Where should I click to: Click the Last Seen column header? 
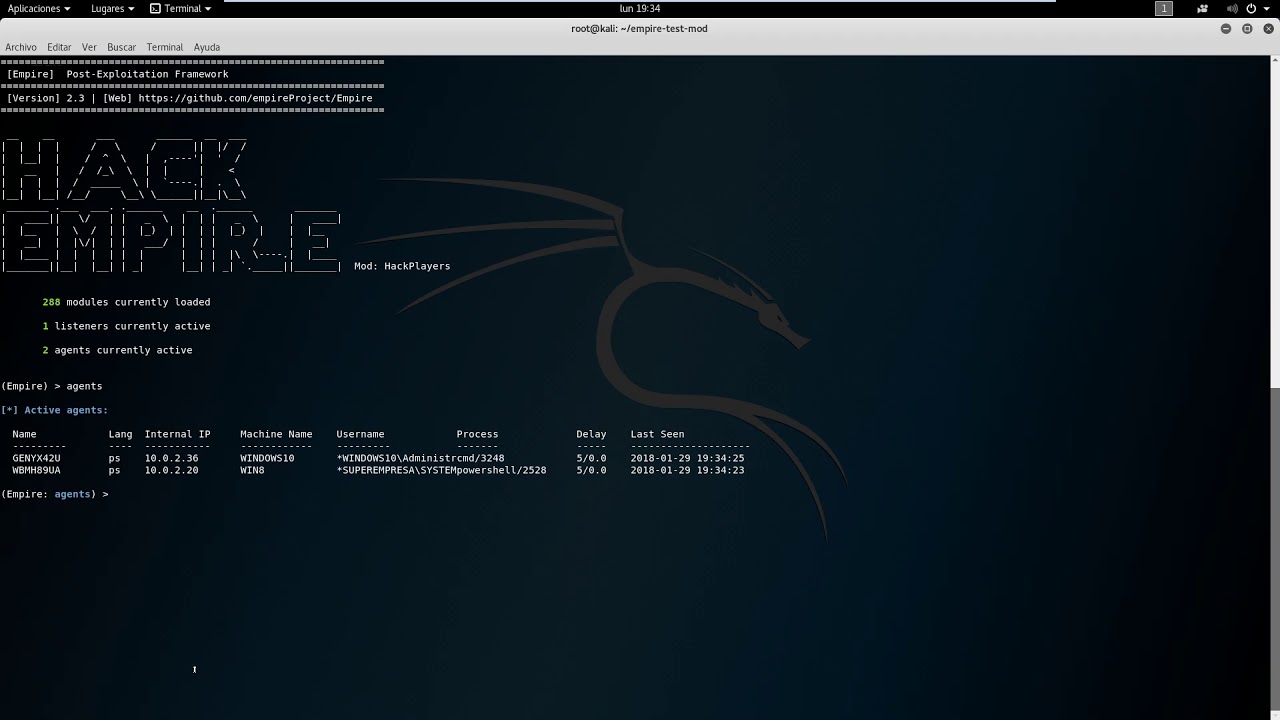click(x=657, y=434)
